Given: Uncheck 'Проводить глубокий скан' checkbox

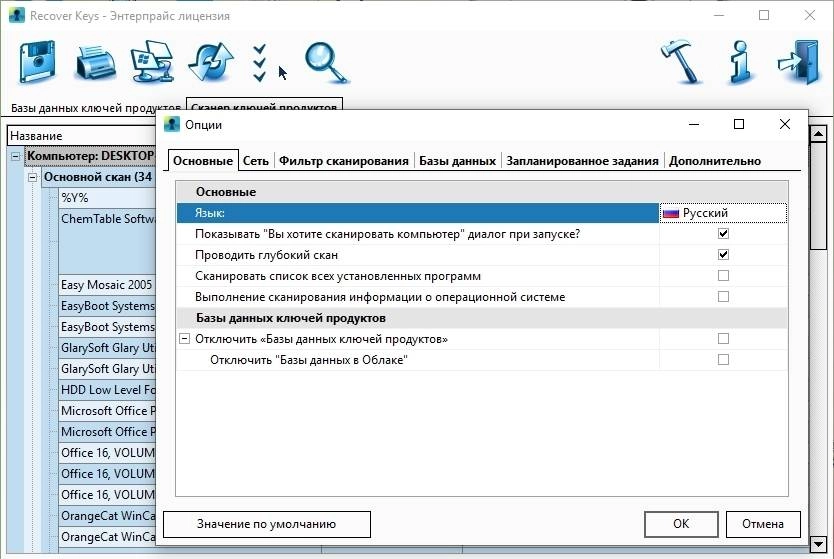Looking at the screenshot, I should pyautogui.click(x=723, y=255).
